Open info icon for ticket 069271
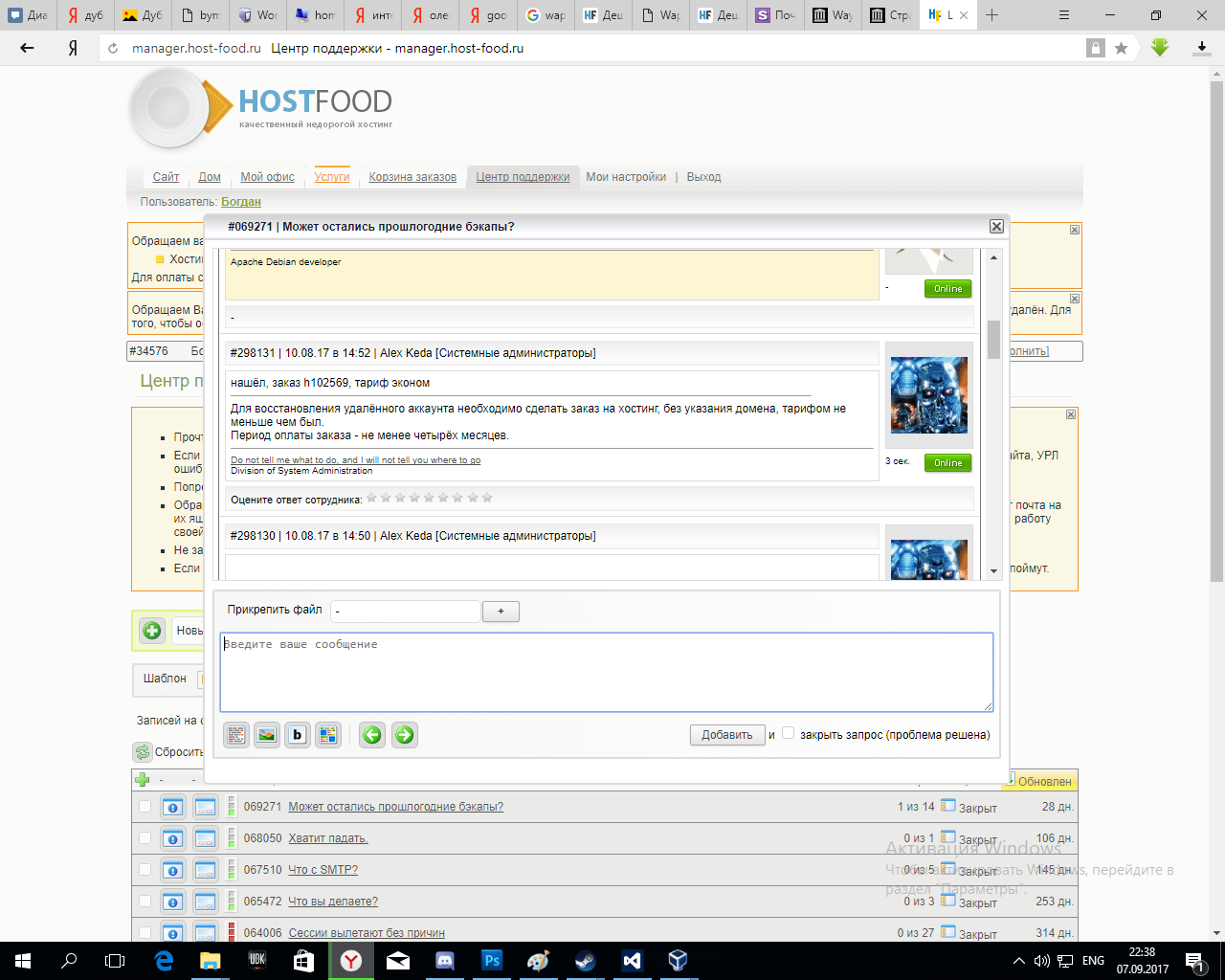The width and height of the screenshot is (1225, 980). pyautogui.click(x=172, y=808)
